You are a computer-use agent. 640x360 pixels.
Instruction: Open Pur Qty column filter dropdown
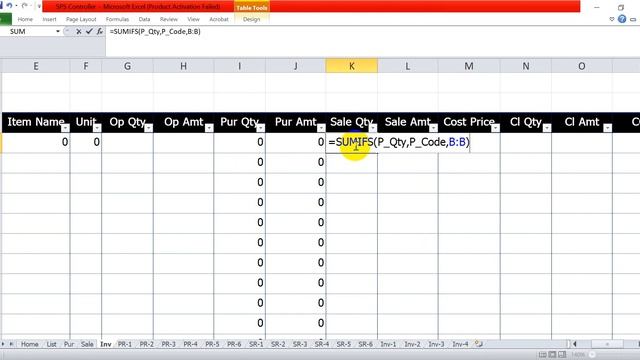261,128
